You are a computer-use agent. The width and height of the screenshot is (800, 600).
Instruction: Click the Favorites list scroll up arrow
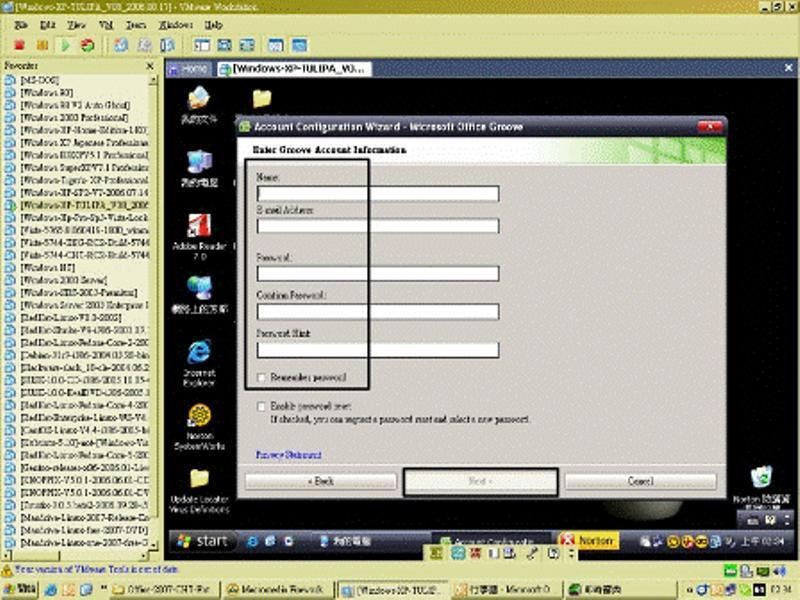(x=153, y=81)
